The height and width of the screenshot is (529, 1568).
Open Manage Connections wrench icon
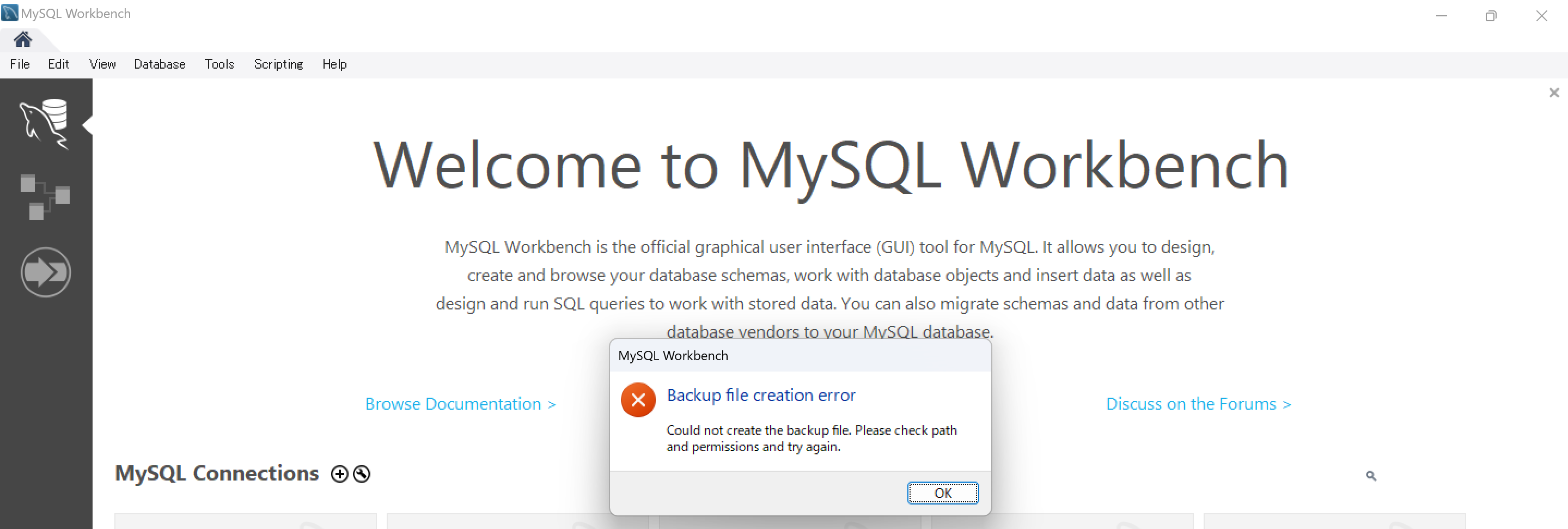[x=362, y=474]
